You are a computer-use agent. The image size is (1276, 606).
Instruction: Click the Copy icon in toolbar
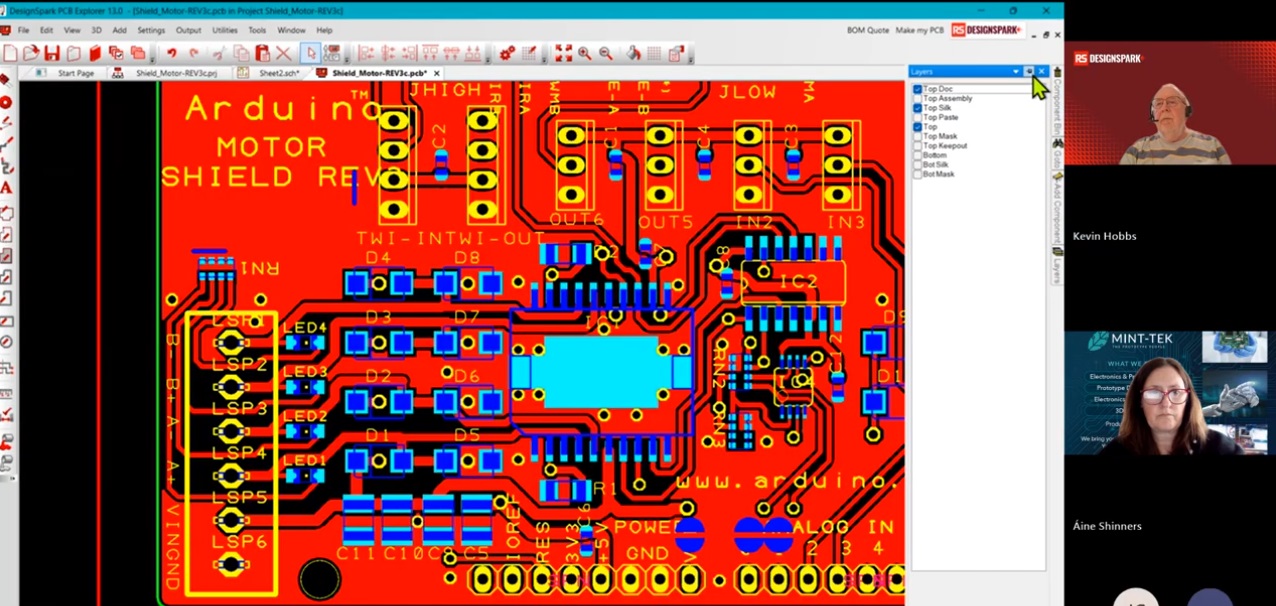point(241,53)
